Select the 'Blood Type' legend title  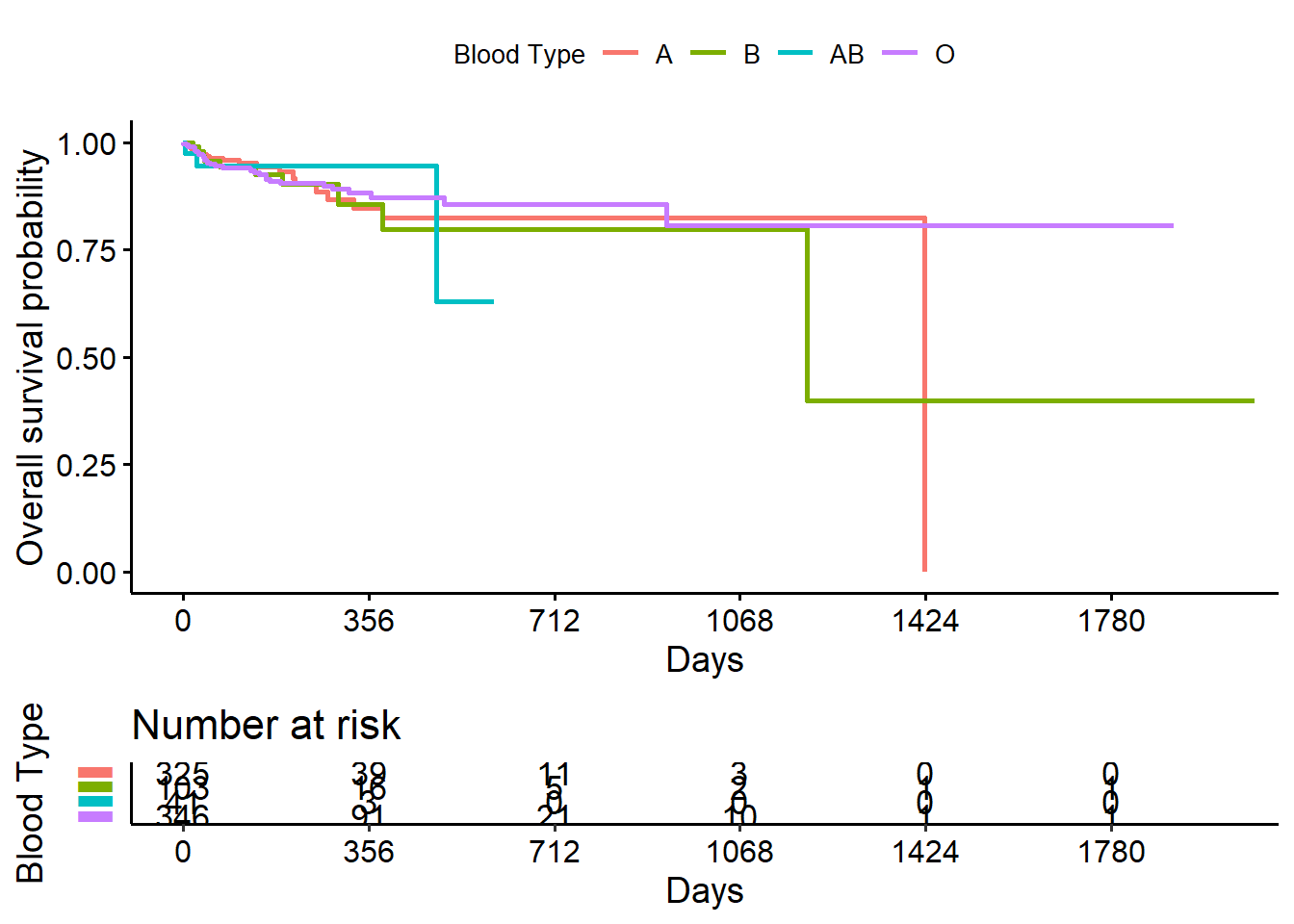[519, 55]
